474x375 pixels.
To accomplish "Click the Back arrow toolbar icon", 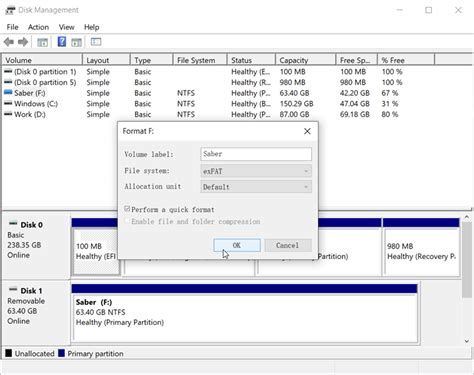I will point(9,42).
